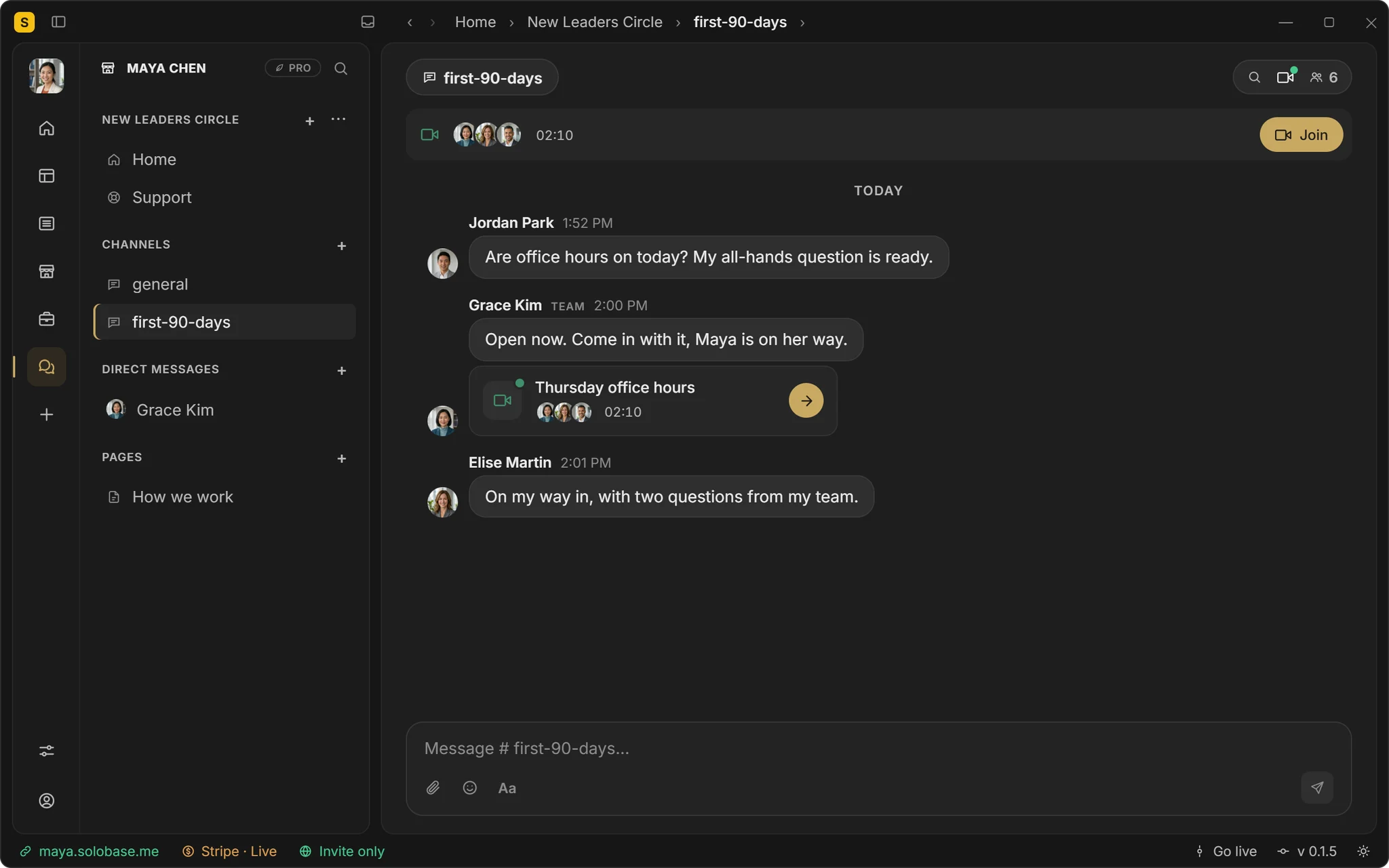This screenshot has width=1389, height=868.
Task: Open maya.solobase.me link
Action: point(90,851)
